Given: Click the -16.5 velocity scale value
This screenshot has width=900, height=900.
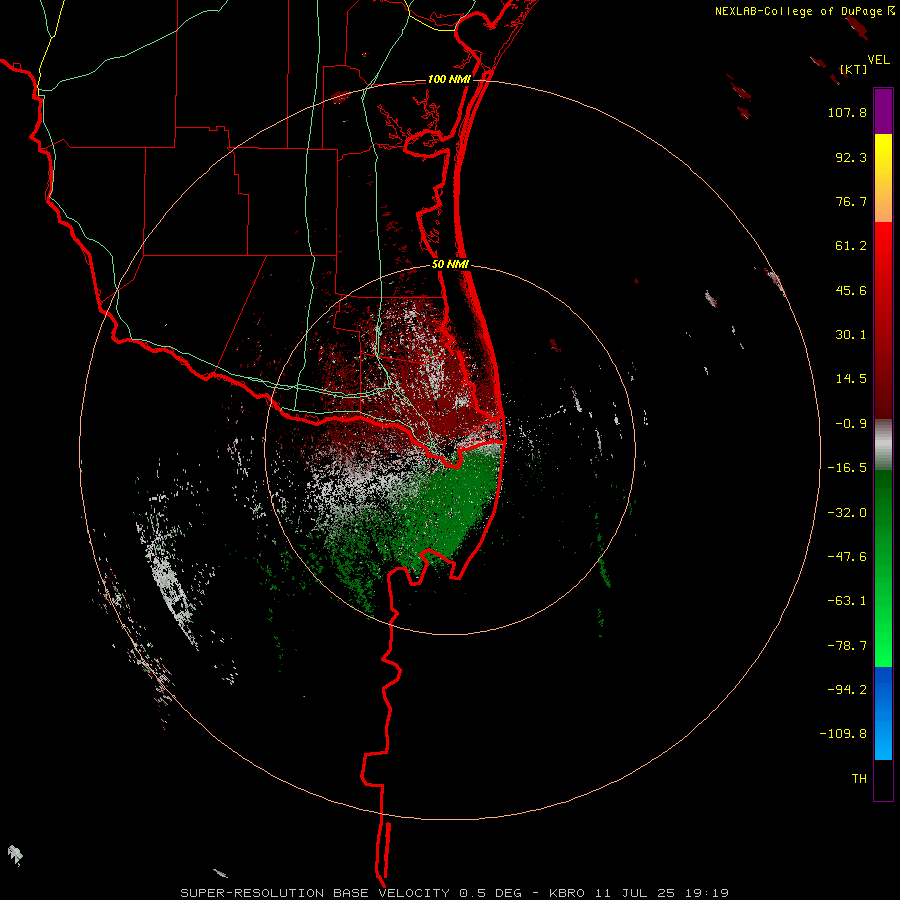Looking at the screenshot, I should point(847,468).
